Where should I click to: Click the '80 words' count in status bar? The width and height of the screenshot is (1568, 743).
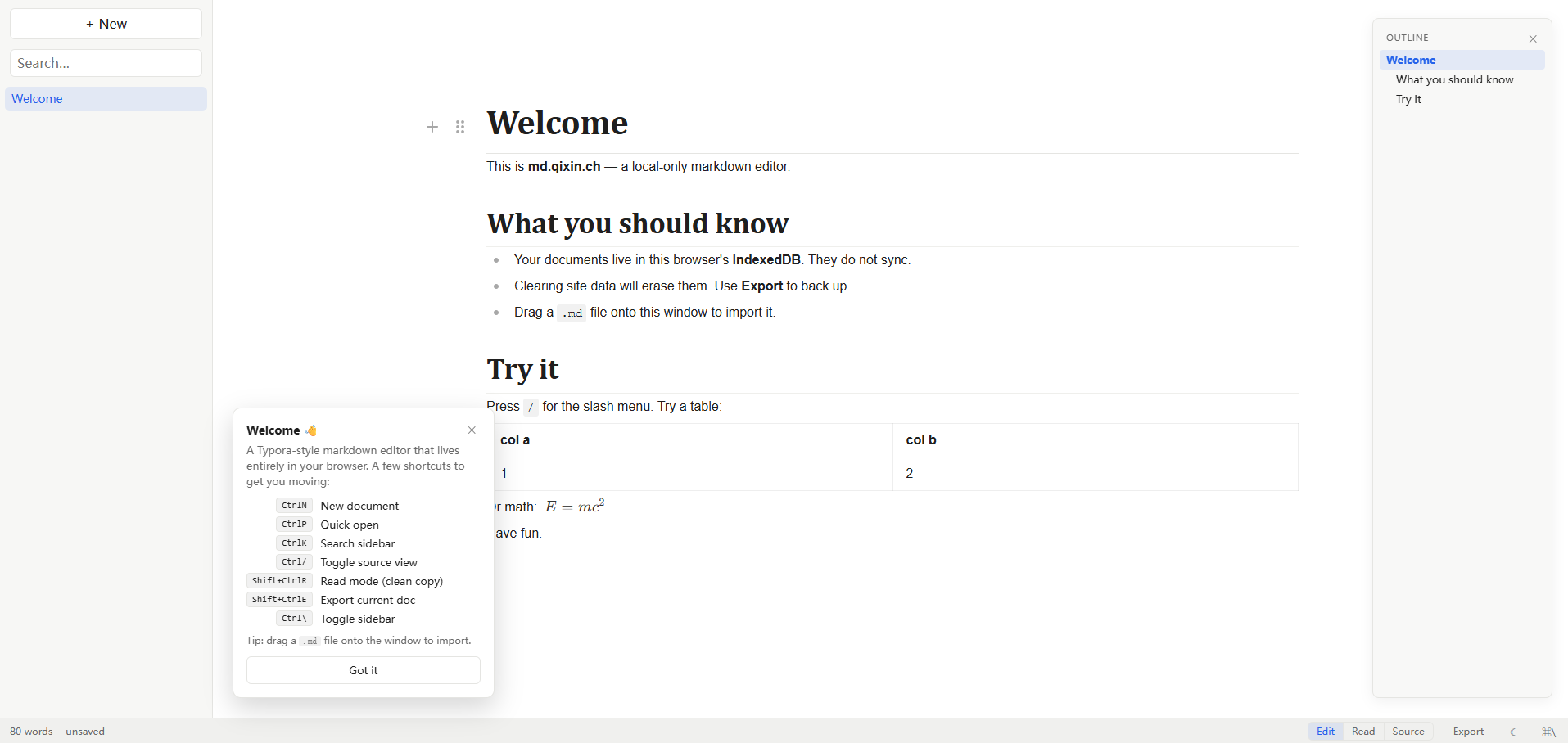[x=31, y=732]
